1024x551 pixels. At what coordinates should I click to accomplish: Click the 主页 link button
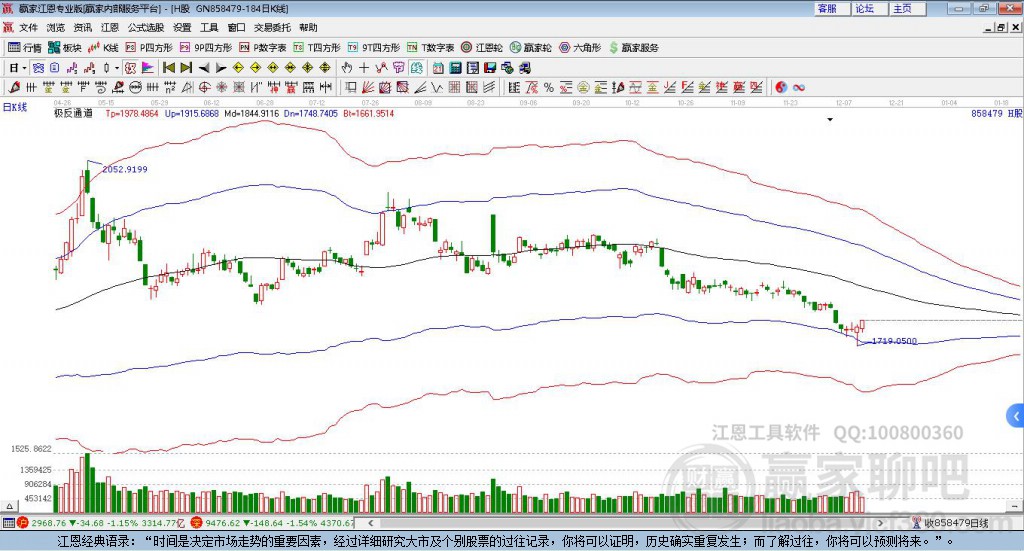[x=907, y=8]
